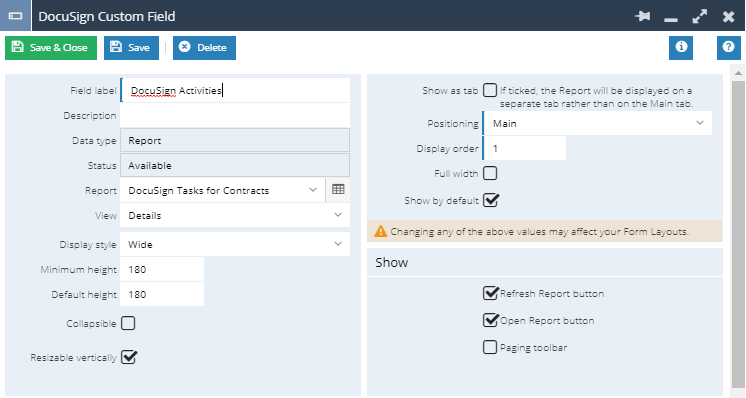Click Save & Close button
Image resolution: width=746 pixels, height=398 pixels.
51,48
